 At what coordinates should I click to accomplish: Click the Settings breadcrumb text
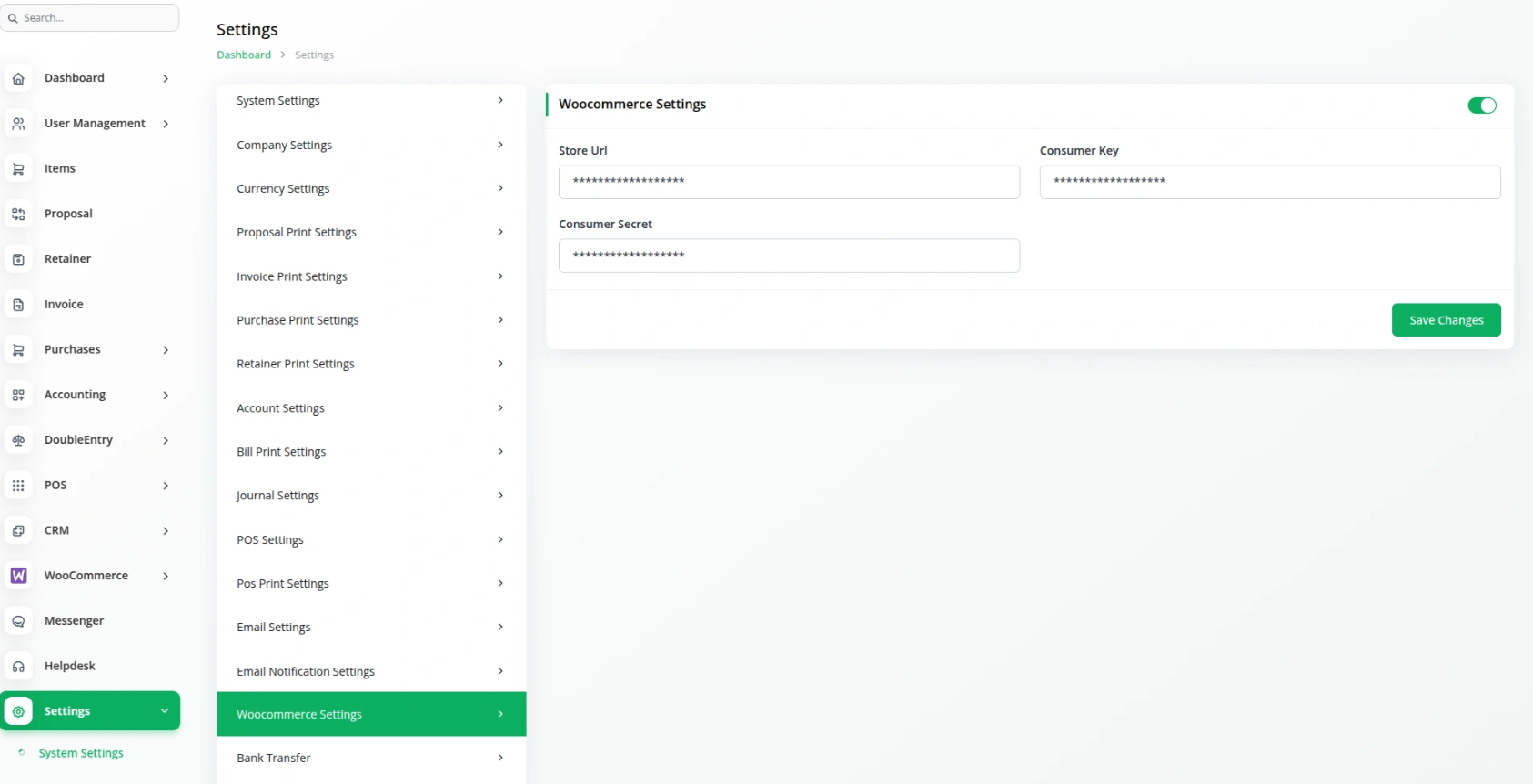(314, 55)
